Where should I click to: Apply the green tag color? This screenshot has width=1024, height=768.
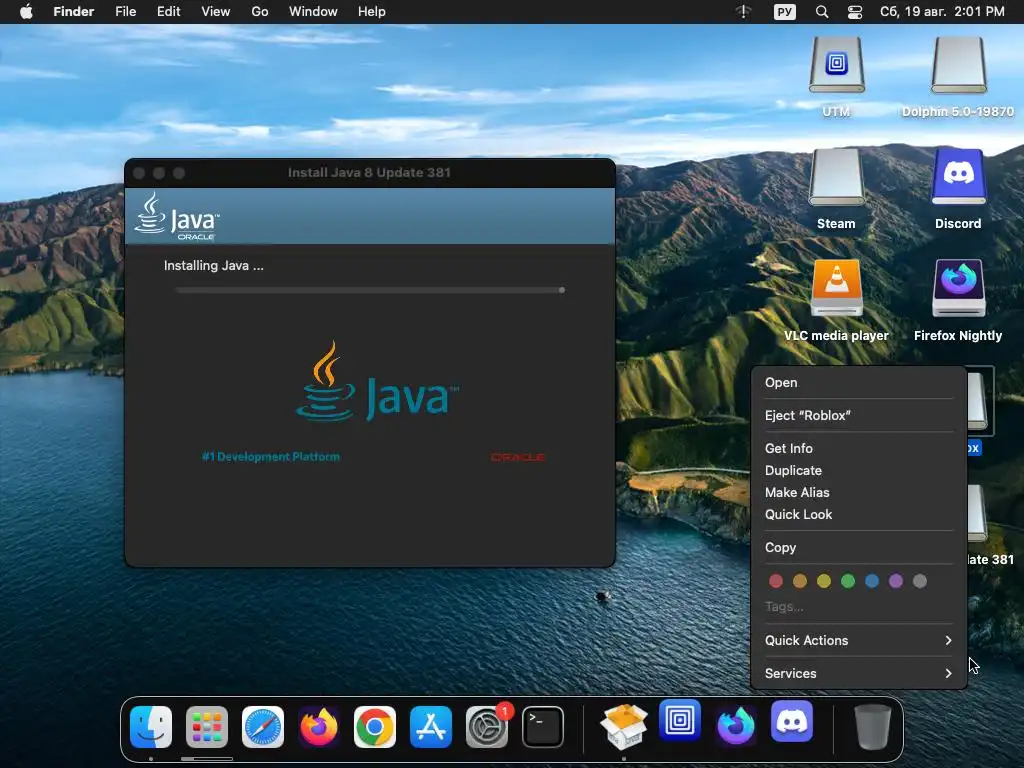[848, 581]
